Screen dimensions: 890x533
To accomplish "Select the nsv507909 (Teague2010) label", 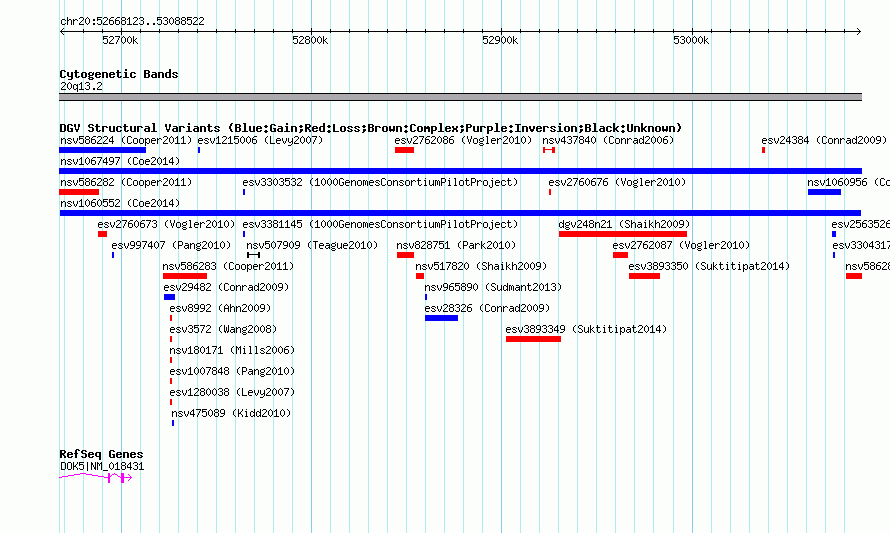I will coord(312,245).
